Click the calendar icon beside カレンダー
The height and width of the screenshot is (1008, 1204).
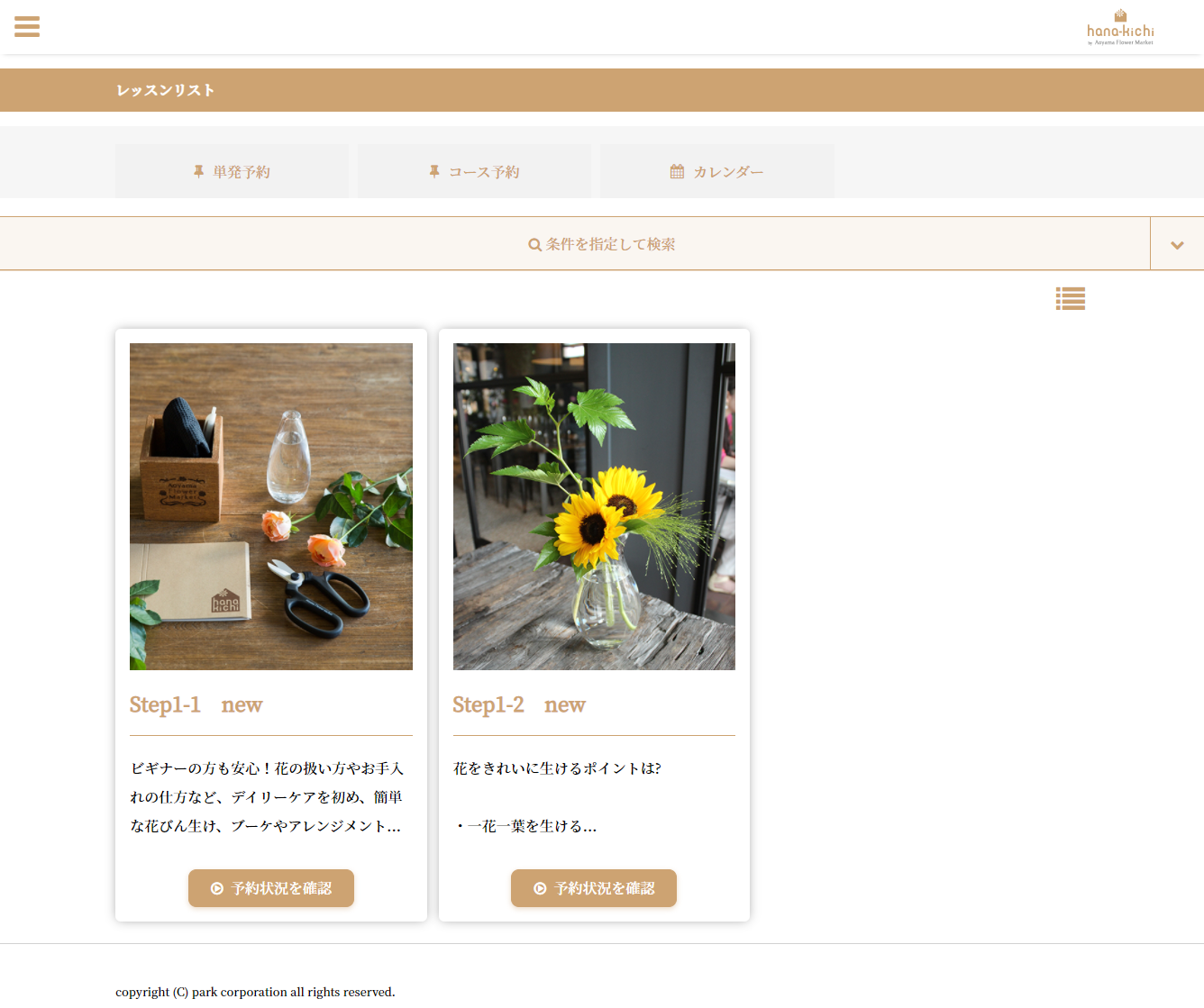(677, 171)
